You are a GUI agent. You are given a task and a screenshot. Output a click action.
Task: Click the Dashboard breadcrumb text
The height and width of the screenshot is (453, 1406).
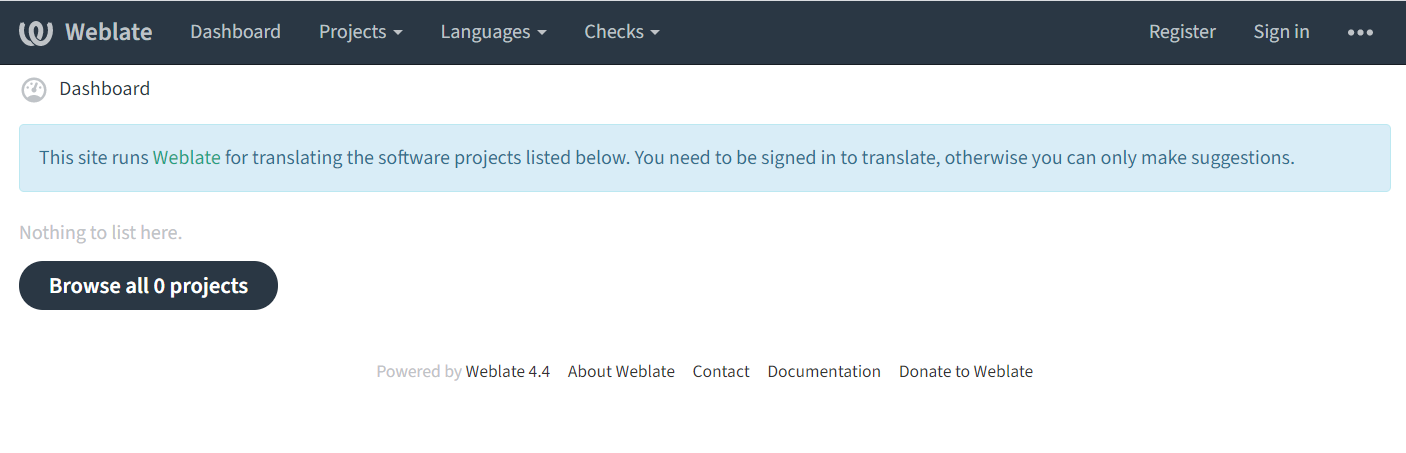pyautogui.click(x=105, y=89)
